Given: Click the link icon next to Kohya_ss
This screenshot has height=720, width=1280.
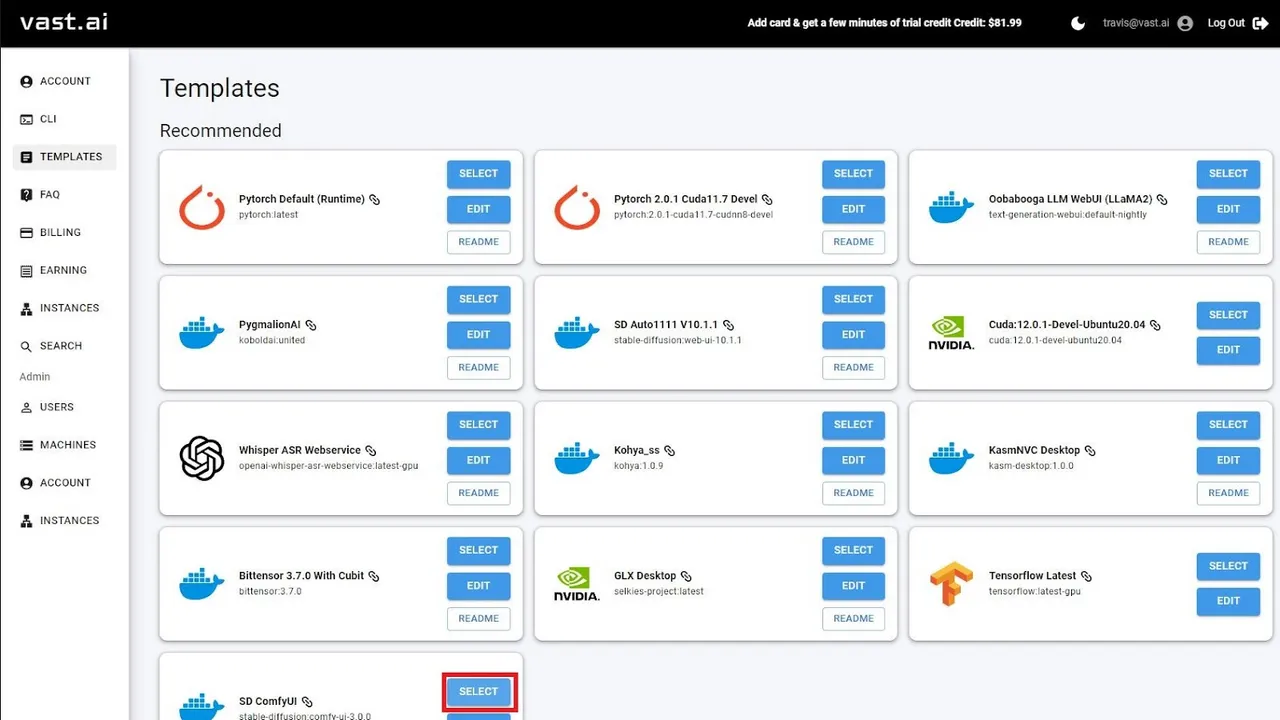Looking at the screenshot, I should pyautogui.click(x=669, y=451).
